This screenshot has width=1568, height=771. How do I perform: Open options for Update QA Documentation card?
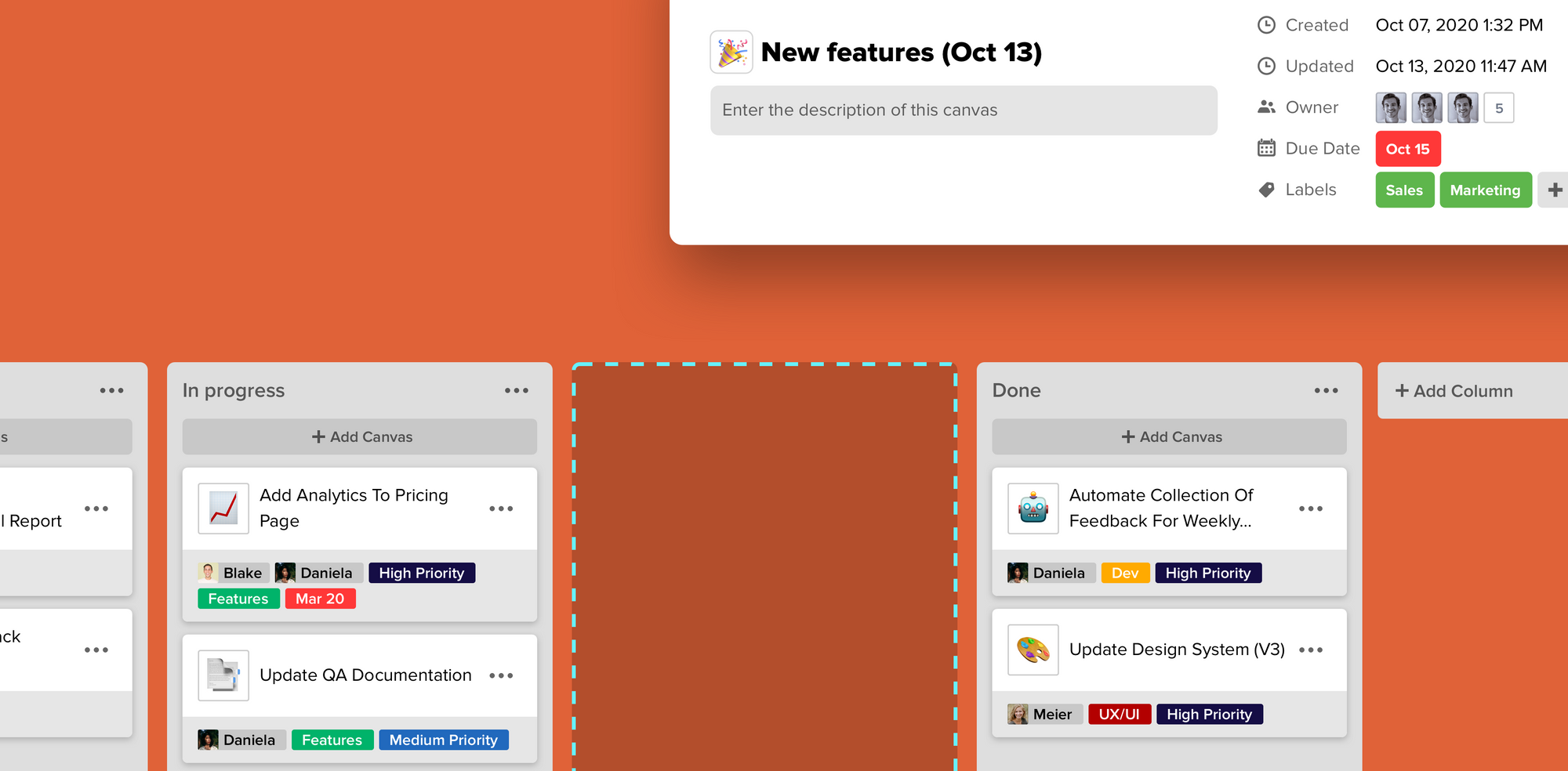pos(501,675)
